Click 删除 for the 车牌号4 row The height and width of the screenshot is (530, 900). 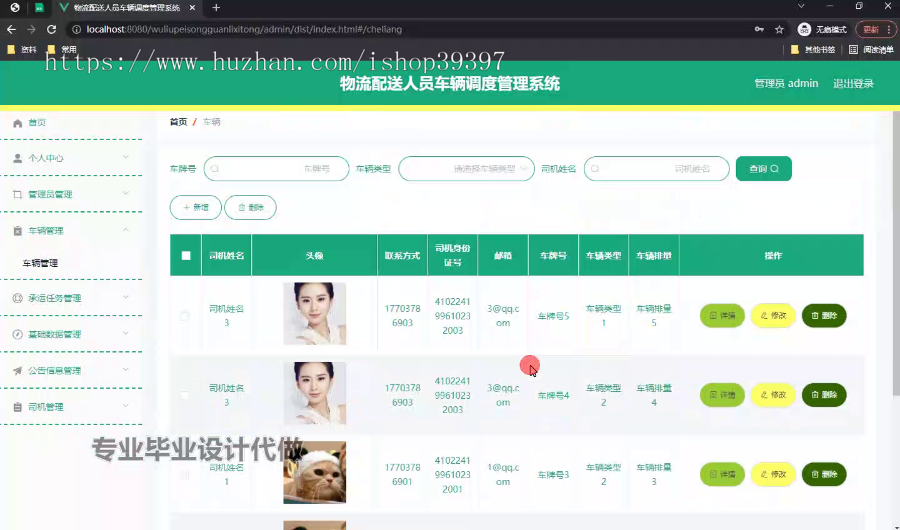tap(824, 395)
